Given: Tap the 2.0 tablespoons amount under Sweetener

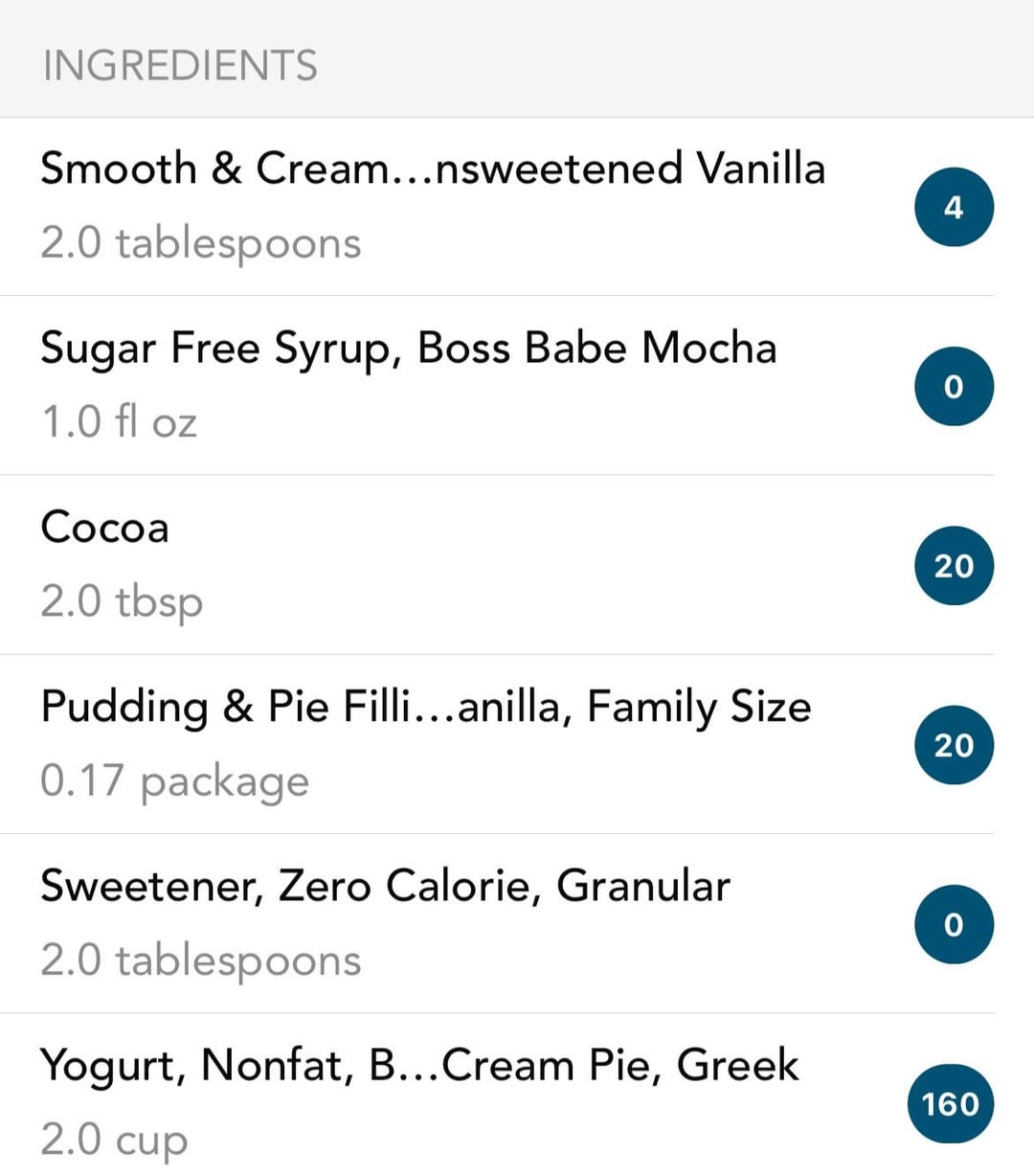Looking at the screenshot, I should click(201, 961).
